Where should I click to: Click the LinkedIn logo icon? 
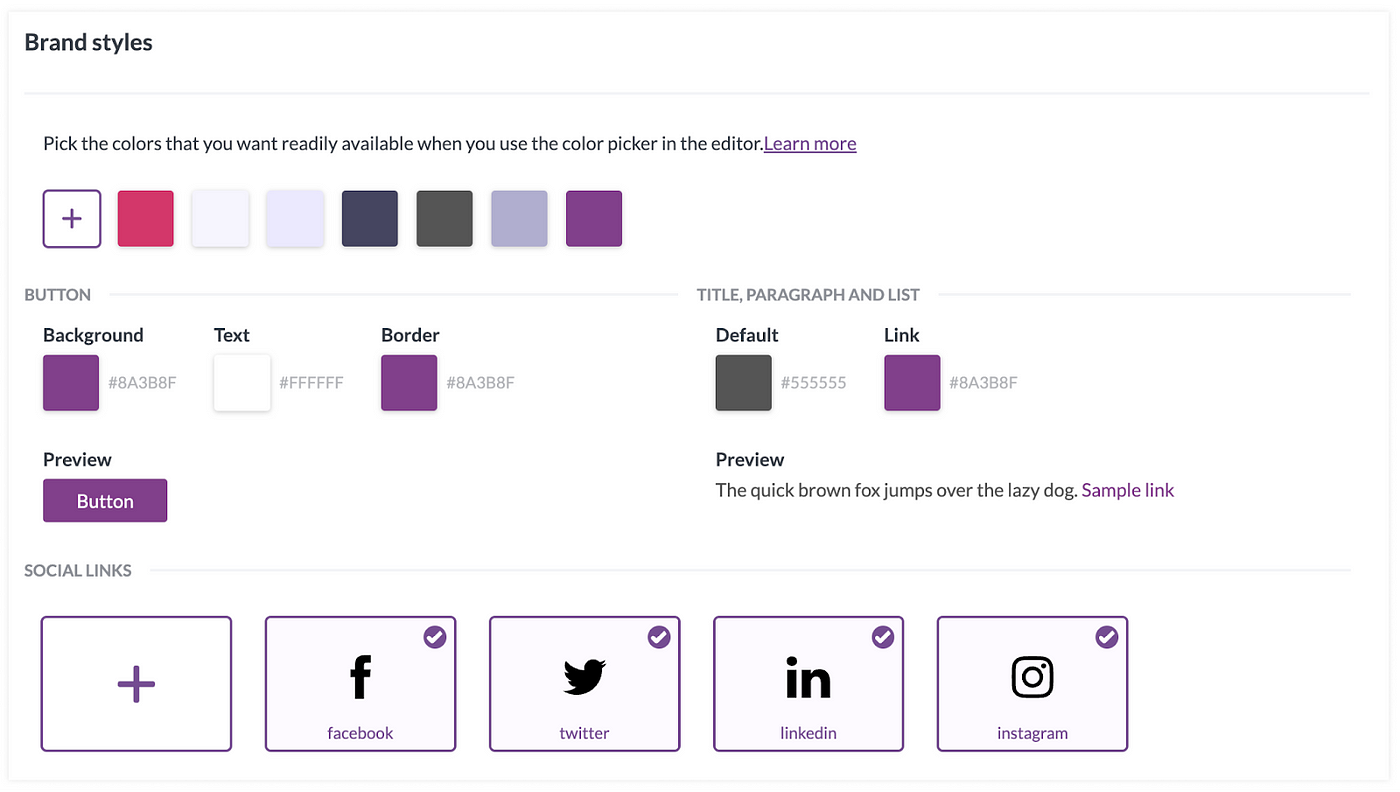[808, 677]
